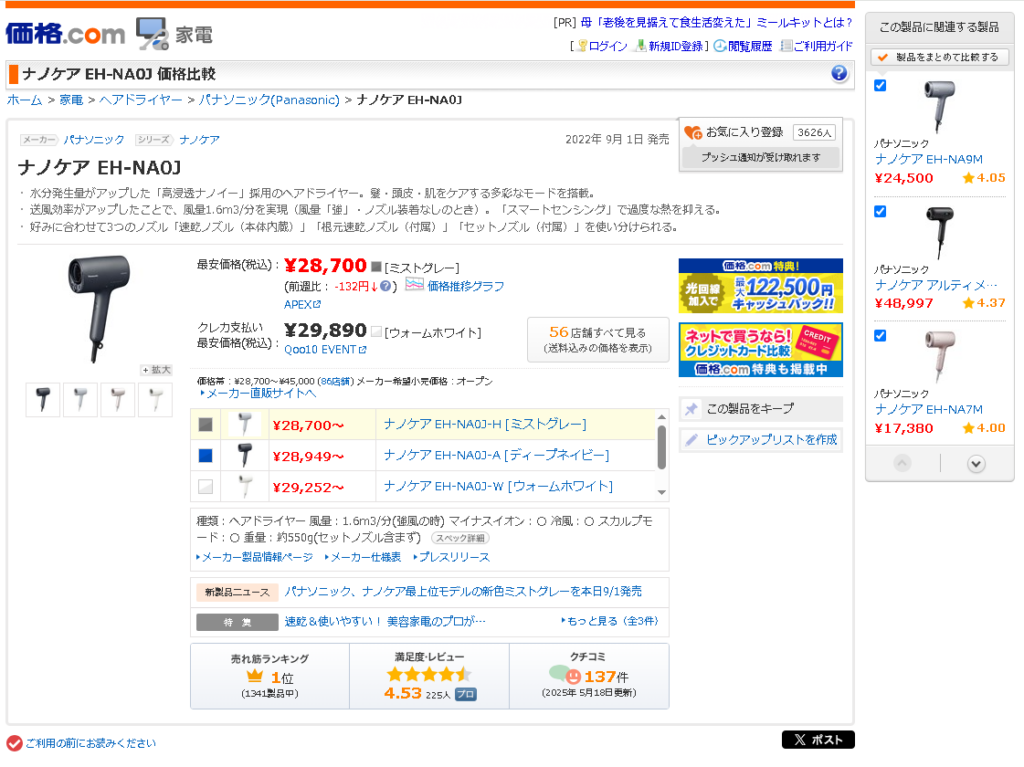Click 56店舗すべて見る button
The image size is (1024, 767).
click(x=598, y=340)
